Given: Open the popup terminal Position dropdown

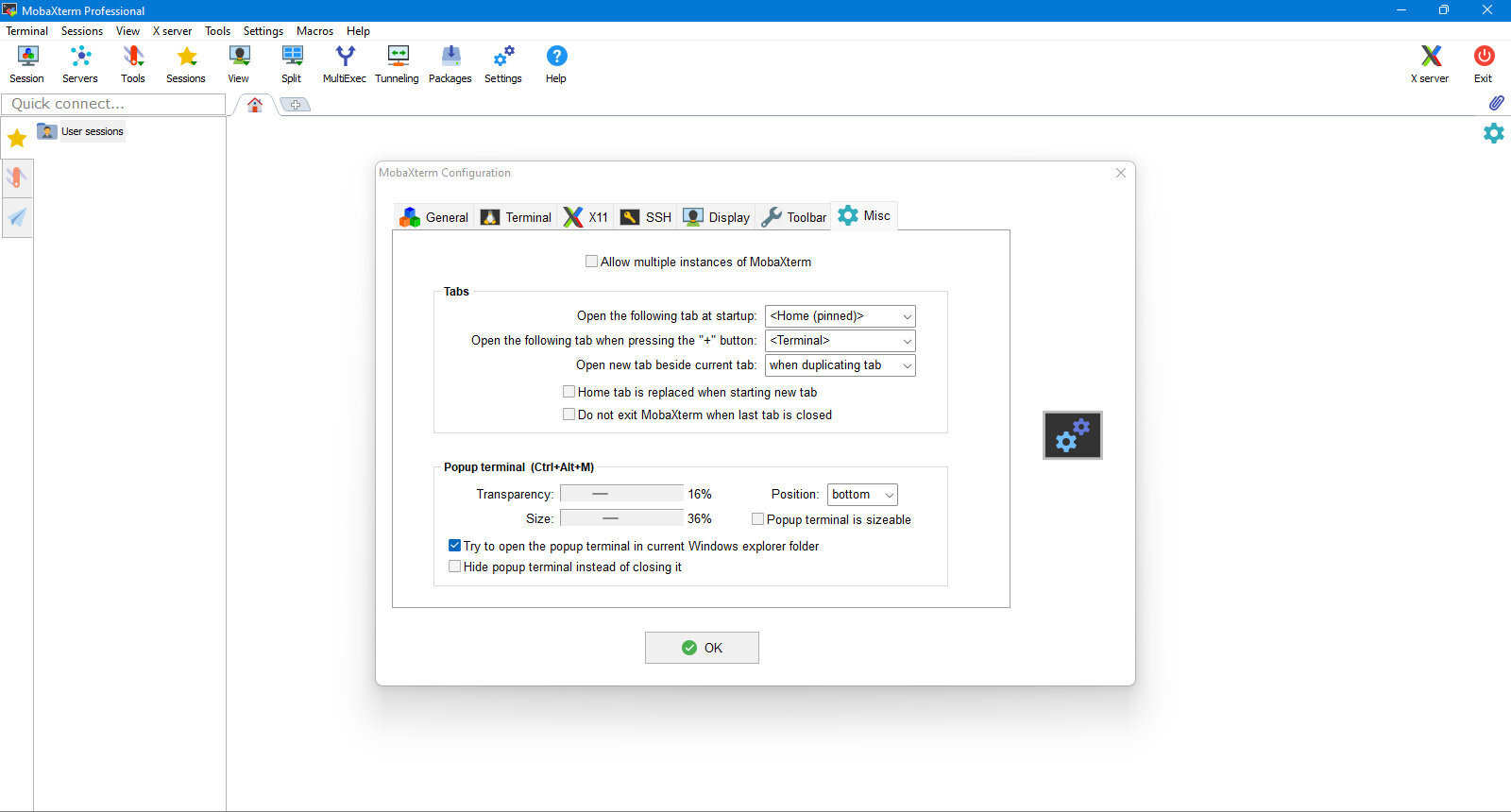Looking at the screenshot, I should [x=862, y=495].
